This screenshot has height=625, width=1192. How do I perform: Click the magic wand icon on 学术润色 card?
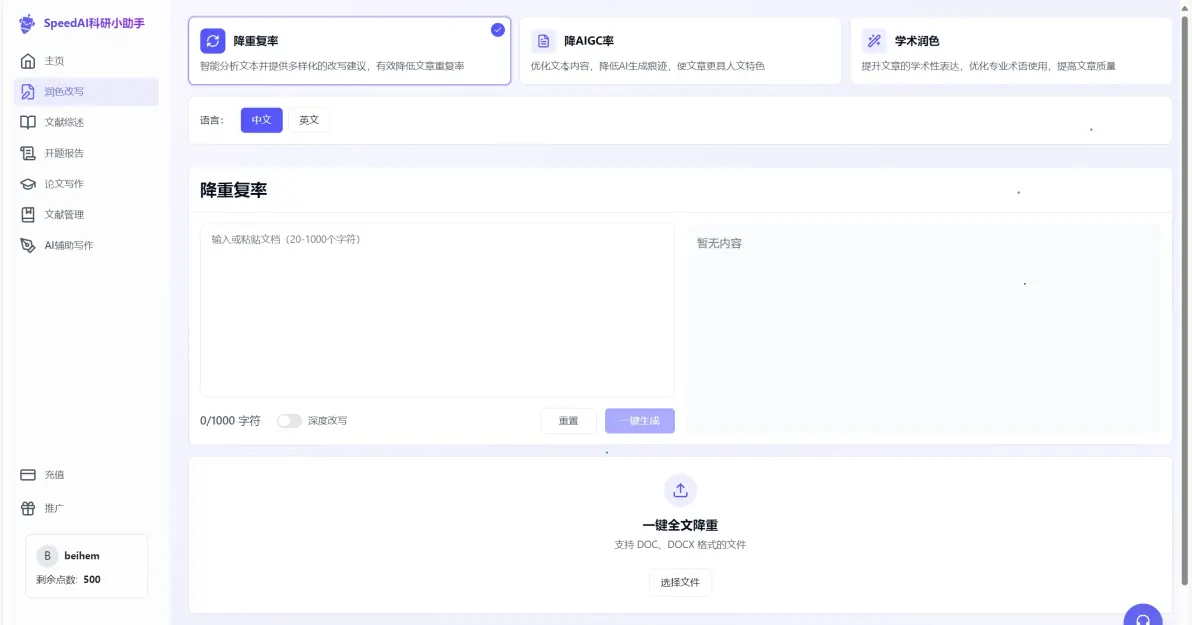point(874,41)
